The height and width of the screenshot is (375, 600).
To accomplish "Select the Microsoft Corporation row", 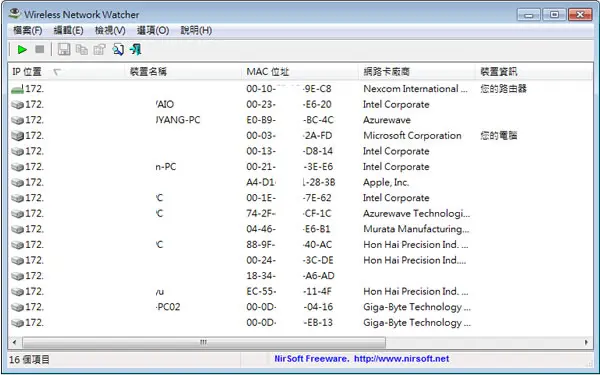I will pos(300,135).
